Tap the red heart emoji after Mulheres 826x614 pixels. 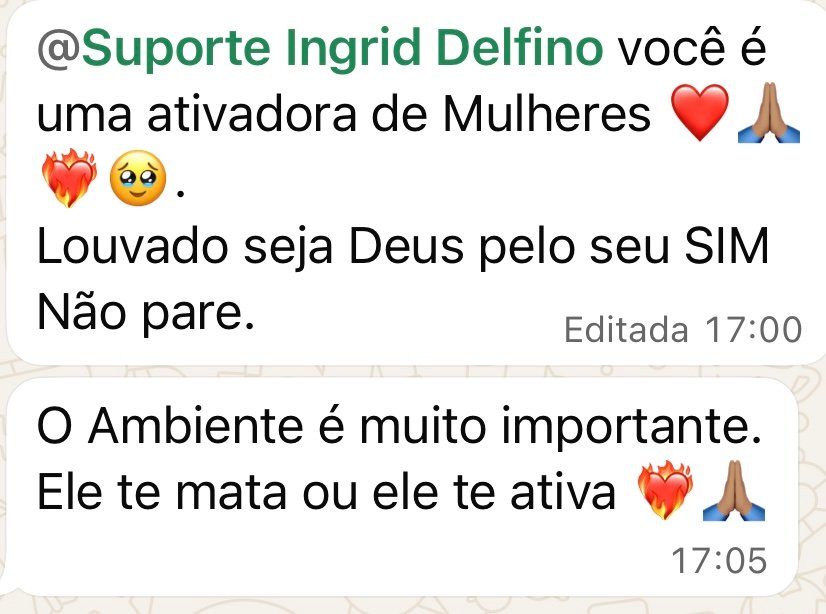pyautogui.click(x=700, y=113)
